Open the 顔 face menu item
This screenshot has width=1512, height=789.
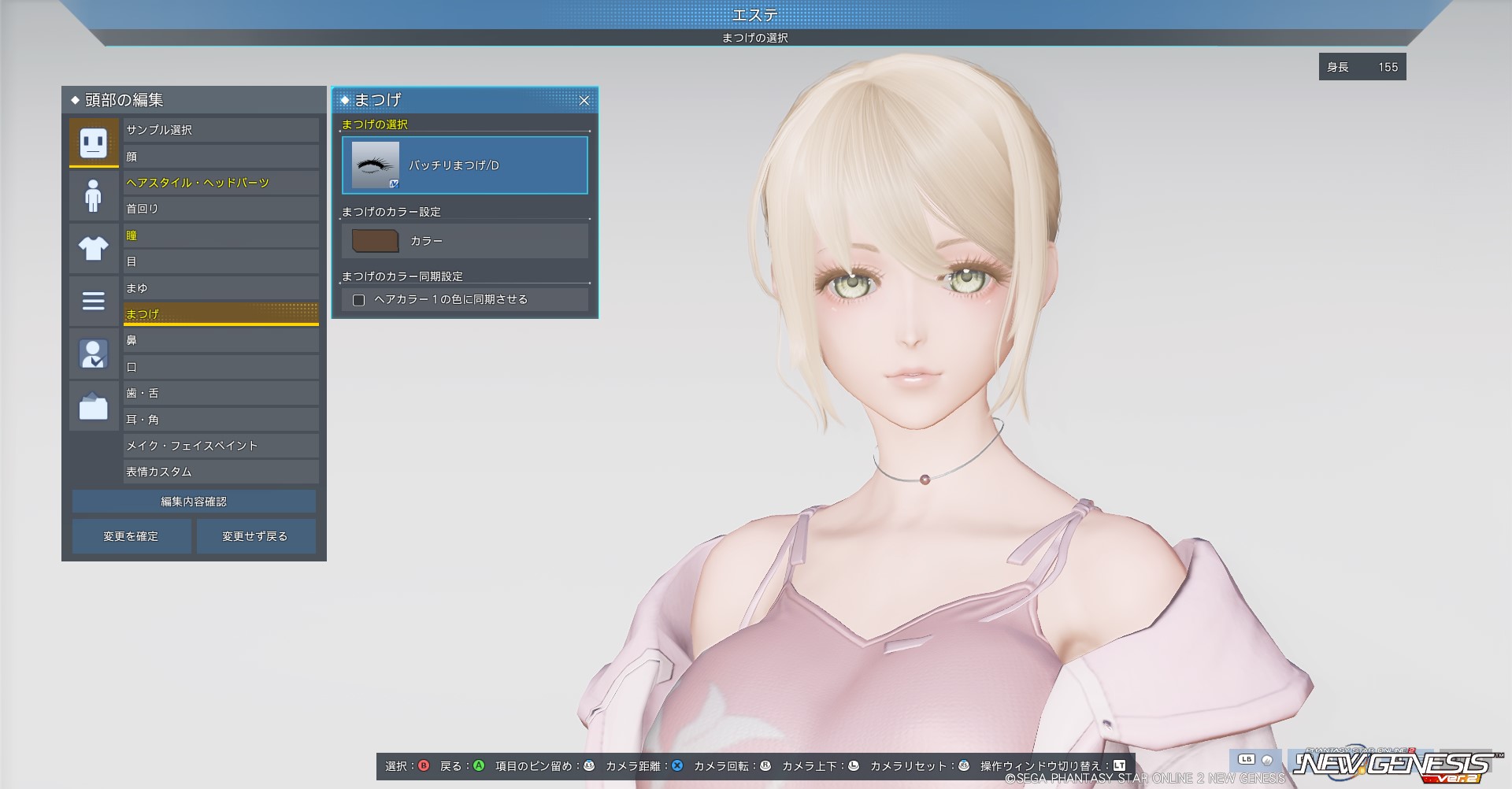point(221,157)
